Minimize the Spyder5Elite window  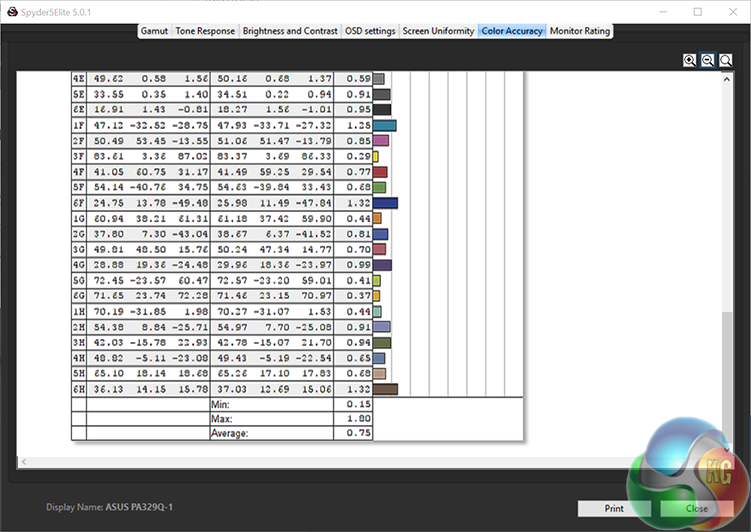point(663,12)
